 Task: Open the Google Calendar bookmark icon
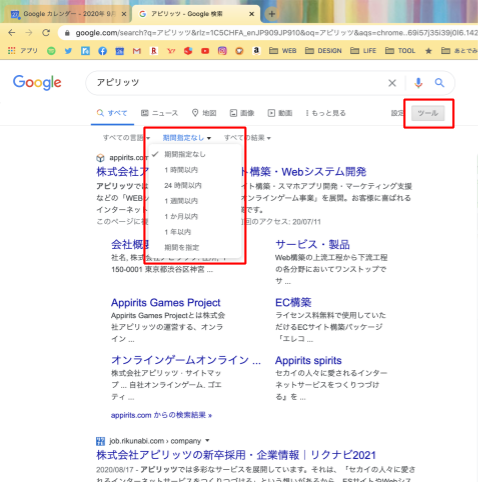coord(120,51)
